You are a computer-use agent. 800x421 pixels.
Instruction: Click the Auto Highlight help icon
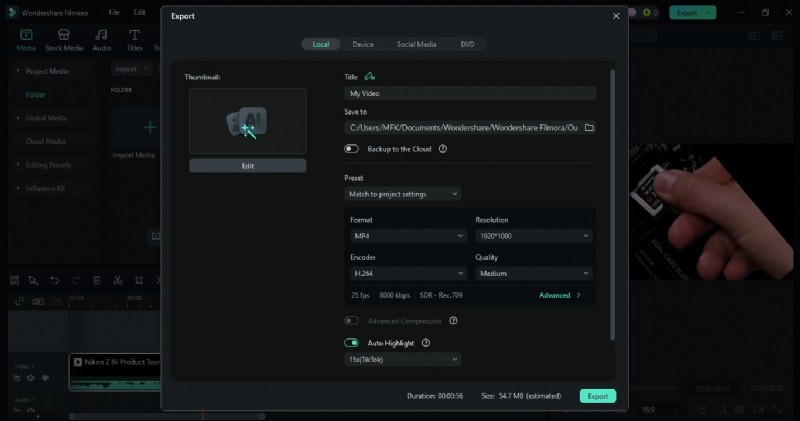pos(426,343)
